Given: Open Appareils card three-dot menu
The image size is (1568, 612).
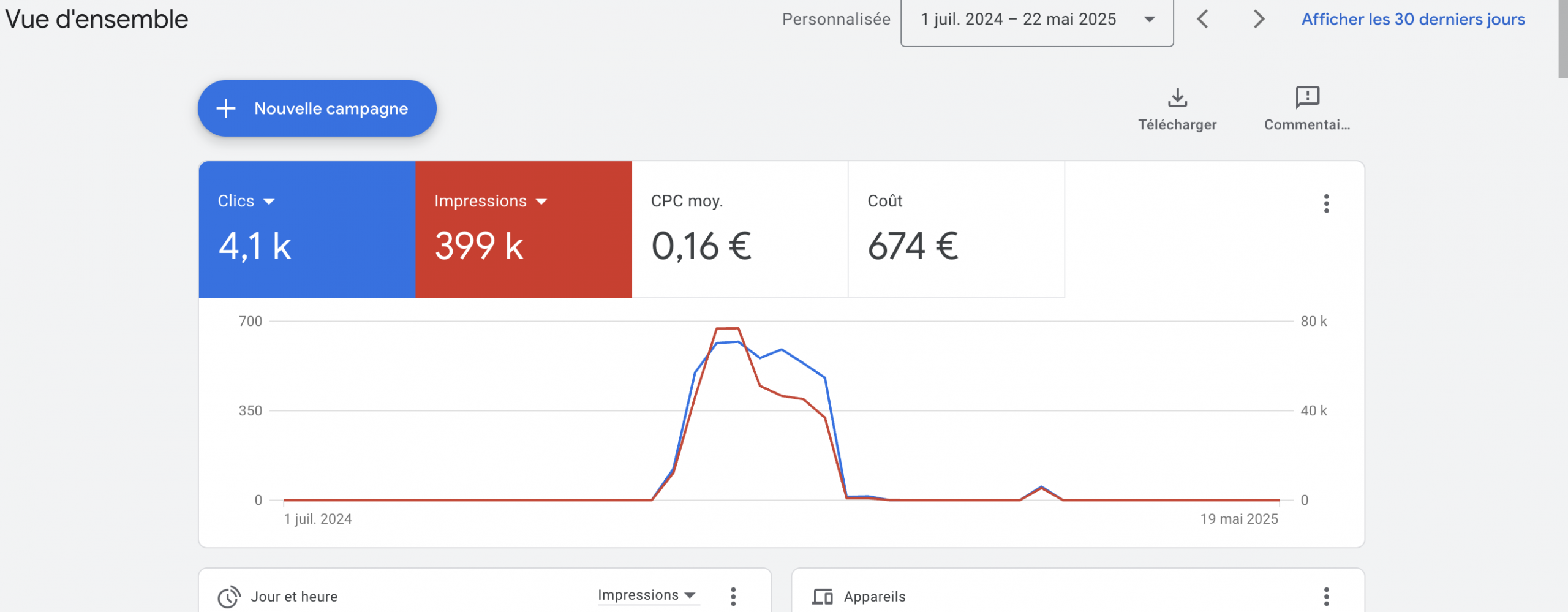Looking at the screenshot, I should [1326, 596].
